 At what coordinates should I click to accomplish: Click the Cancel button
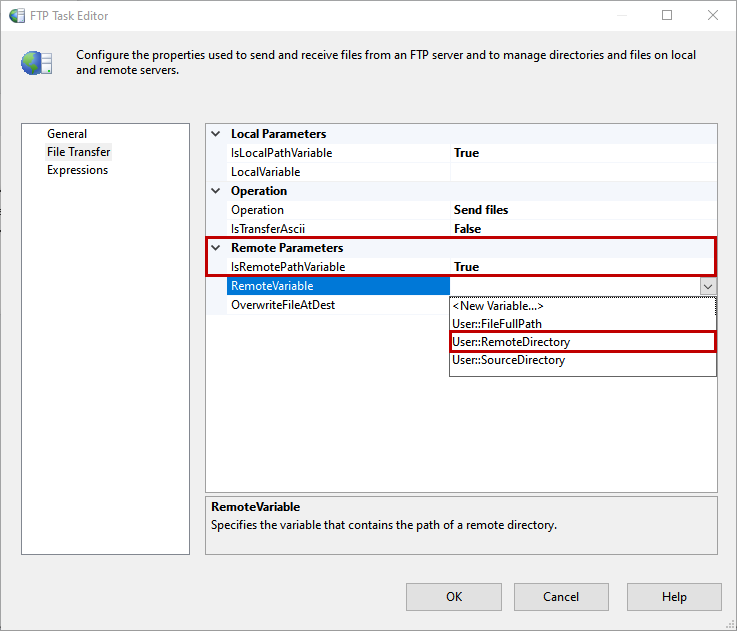coord(561,597)
